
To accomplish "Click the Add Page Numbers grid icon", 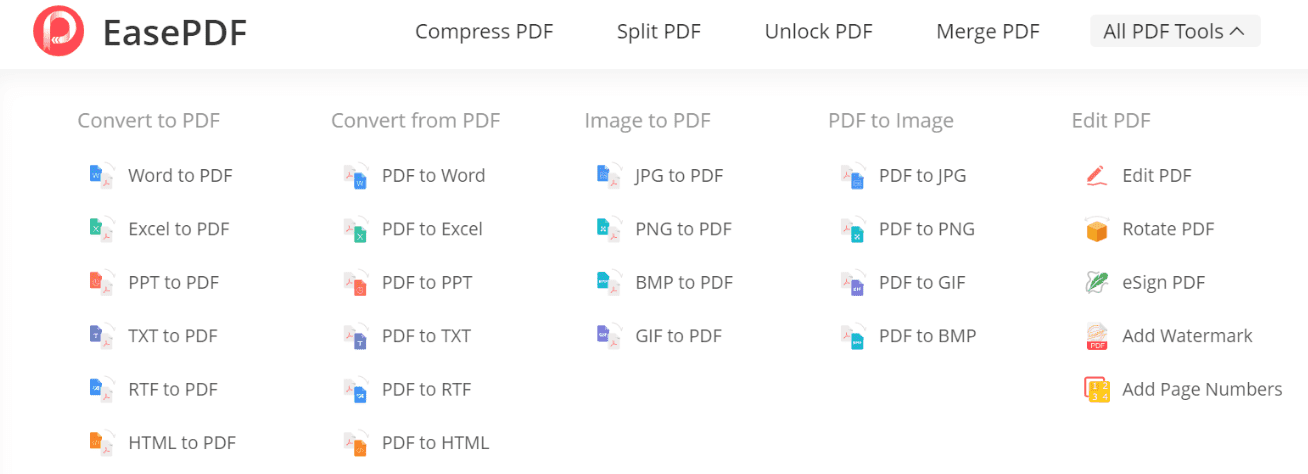I will coord(1097,390).
